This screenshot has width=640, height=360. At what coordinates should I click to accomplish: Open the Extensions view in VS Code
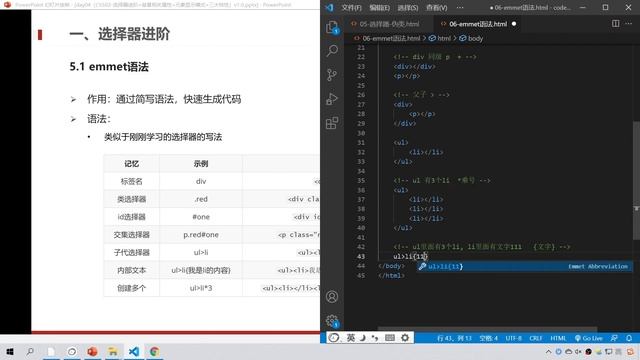pos(332,123)
